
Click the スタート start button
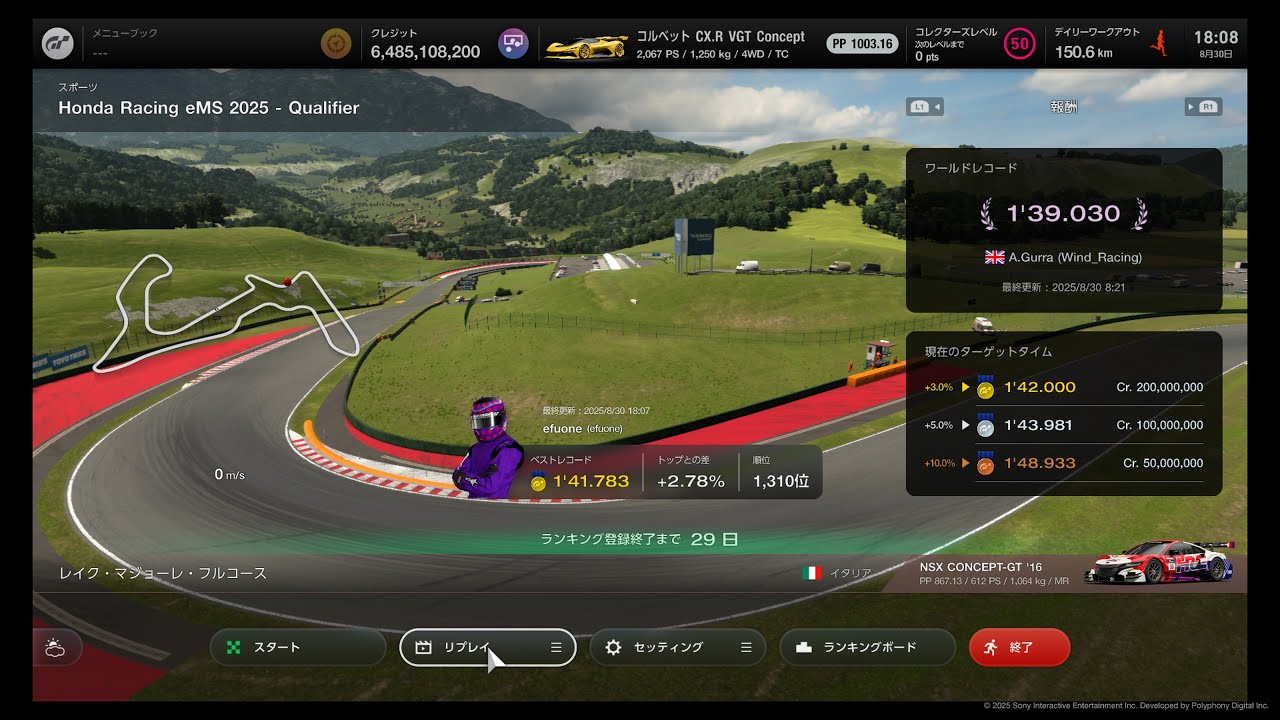click(x=298, y=647)
